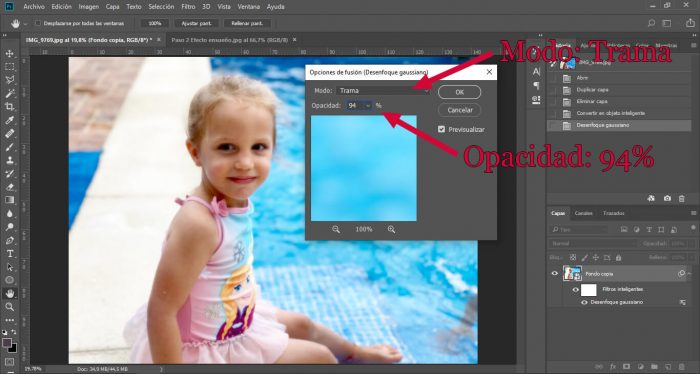The image size is (700, 374).
Task: Open the Hand tool preset dropdown
Action: point(25,23)
